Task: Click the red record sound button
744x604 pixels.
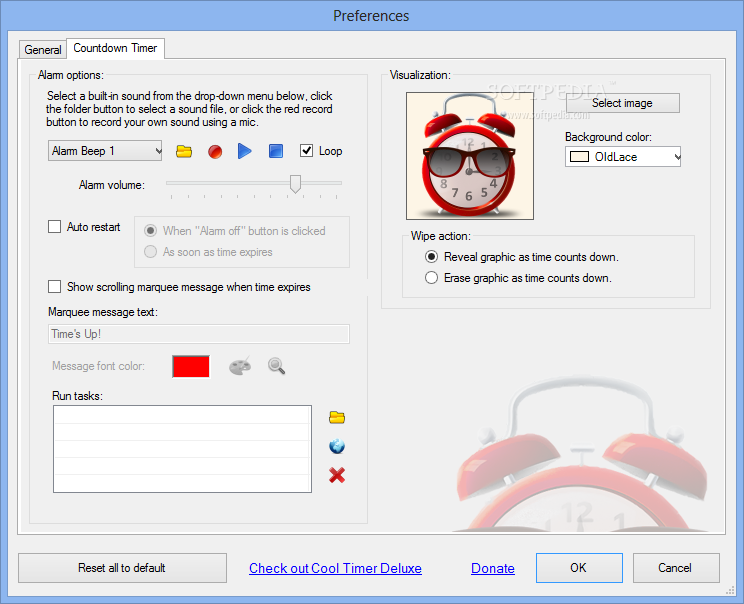Action: 215,151
